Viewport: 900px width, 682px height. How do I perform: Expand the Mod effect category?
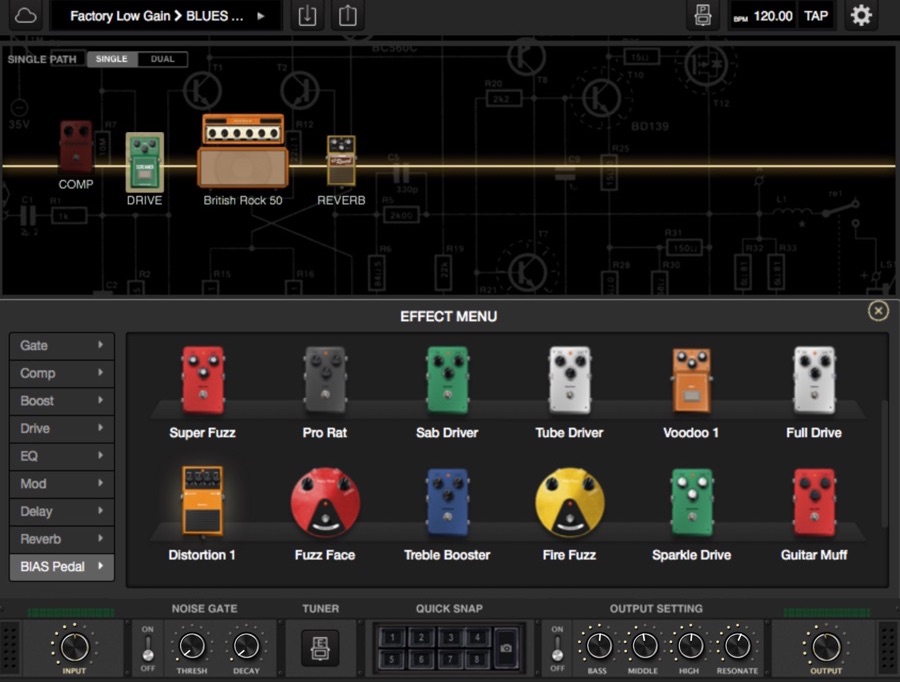point(61,483)
